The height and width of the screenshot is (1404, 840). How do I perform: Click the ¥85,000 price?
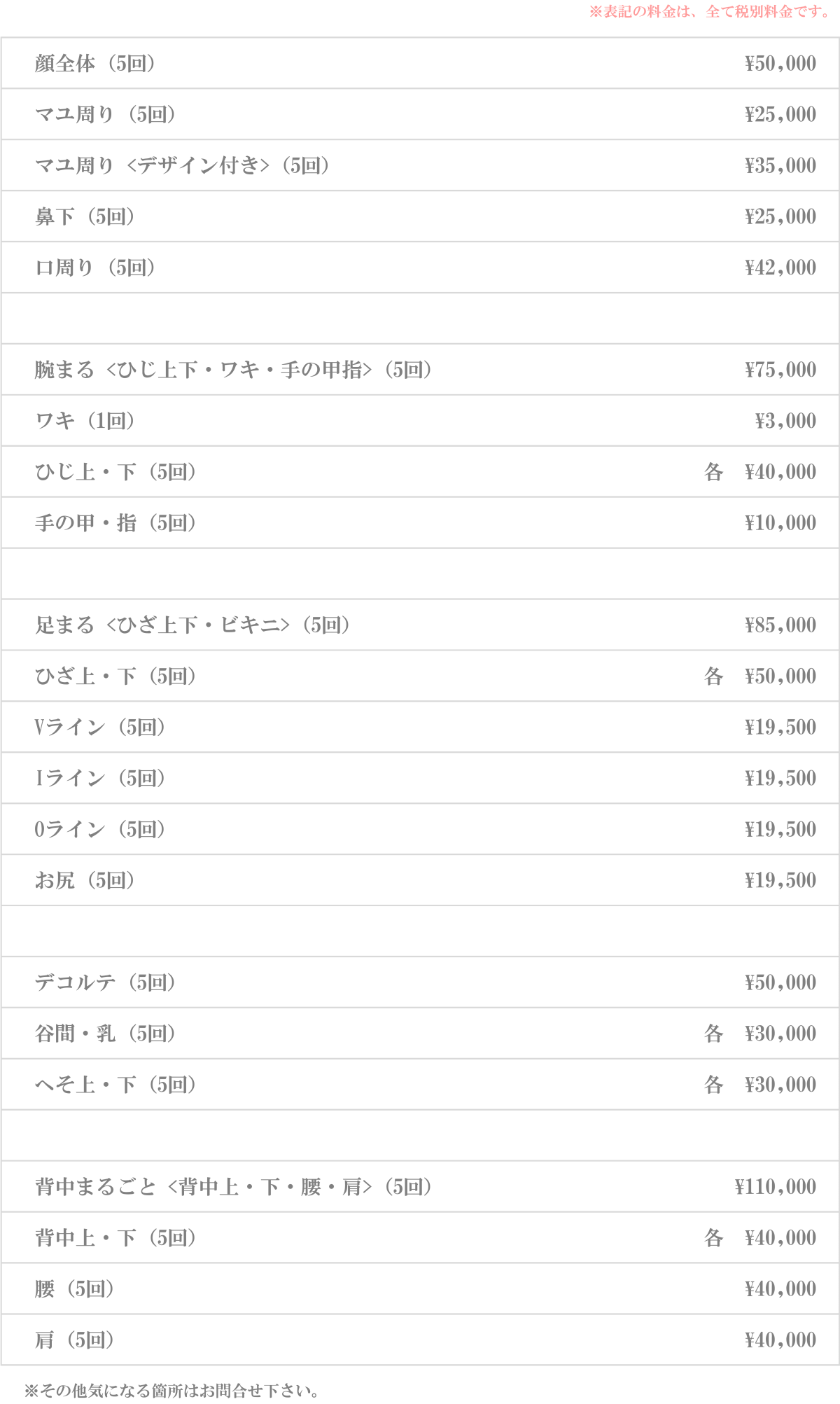point(780,625)
